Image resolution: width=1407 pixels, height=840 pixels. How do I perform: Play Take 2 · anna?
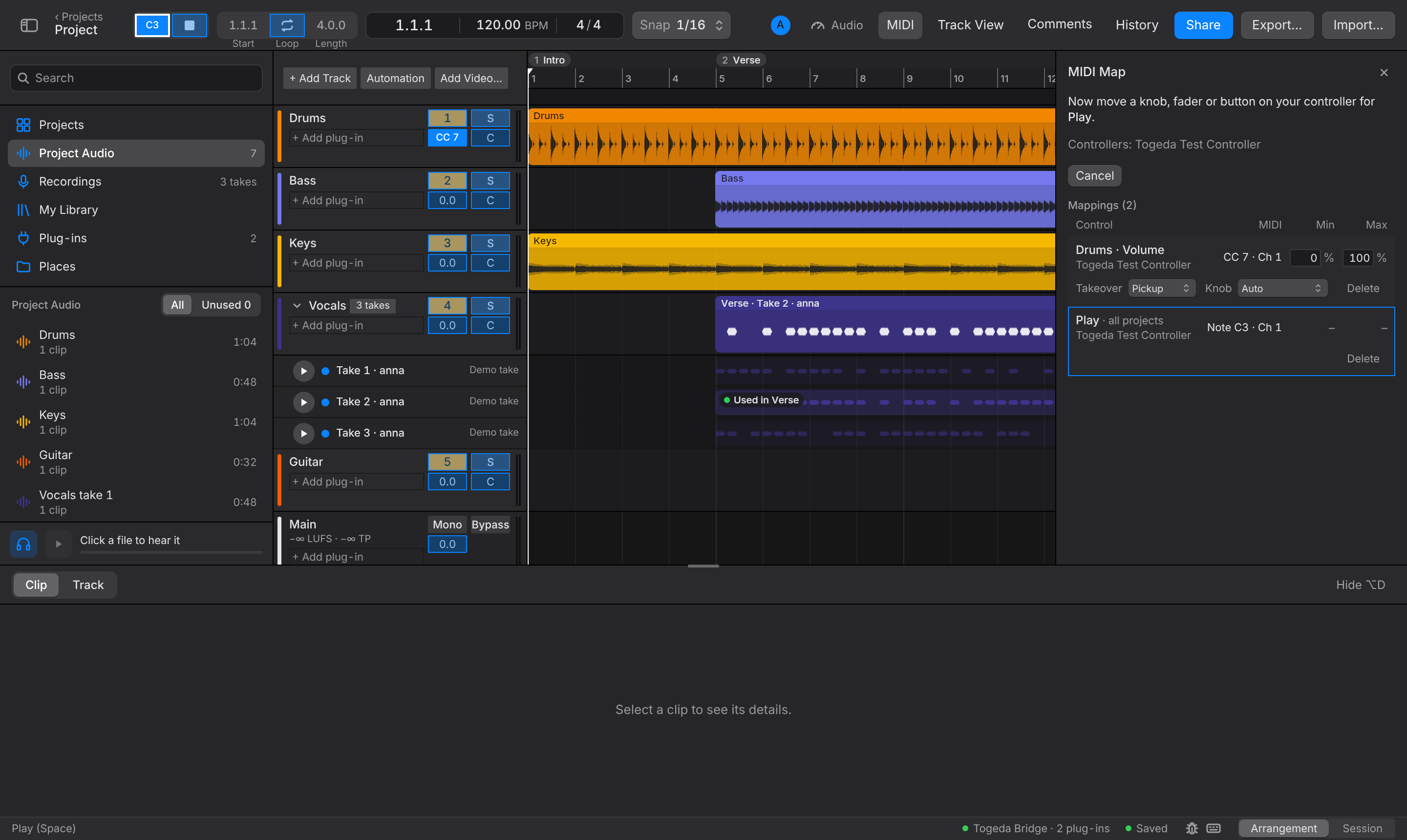click(303, 402)
